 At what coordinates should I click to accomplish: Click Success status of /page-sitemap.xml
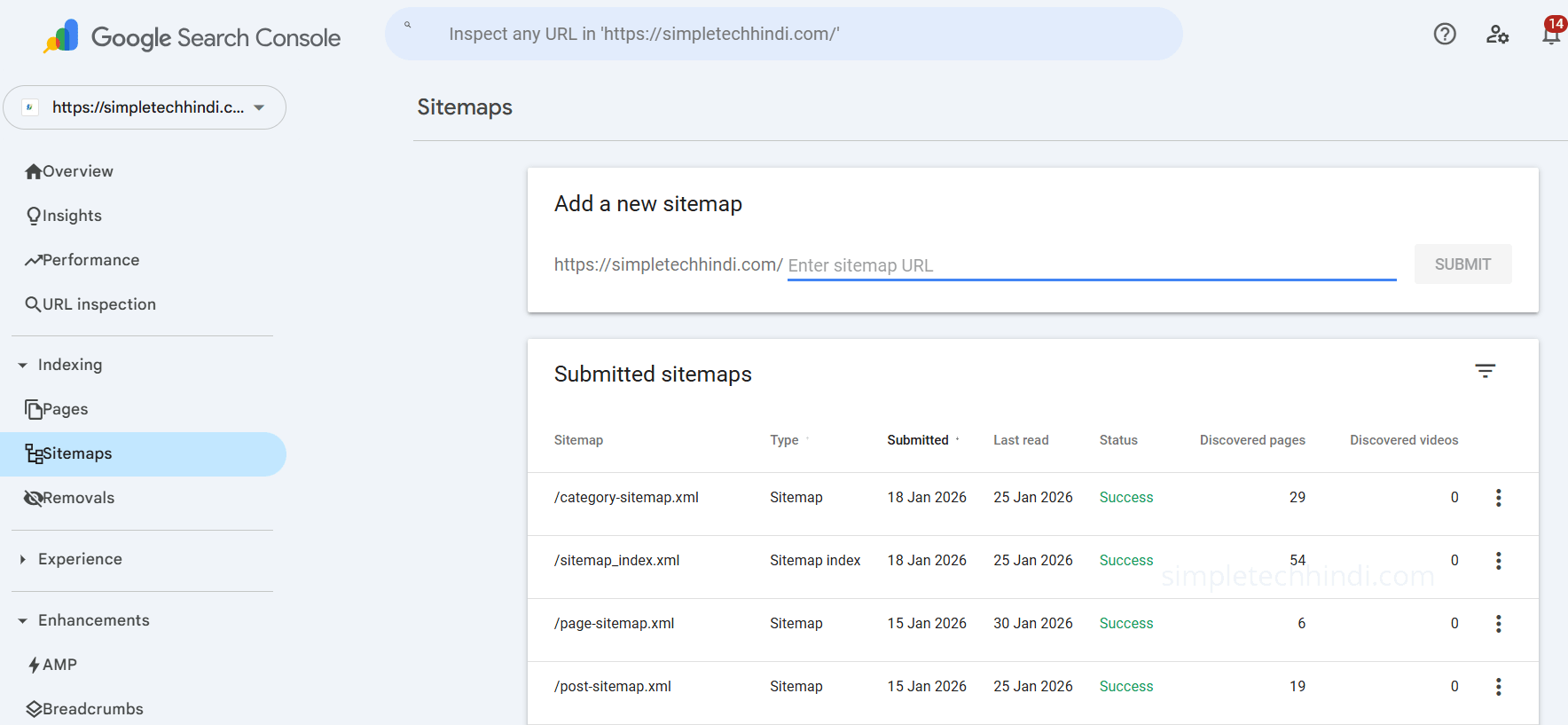(x=1126, y=624)
